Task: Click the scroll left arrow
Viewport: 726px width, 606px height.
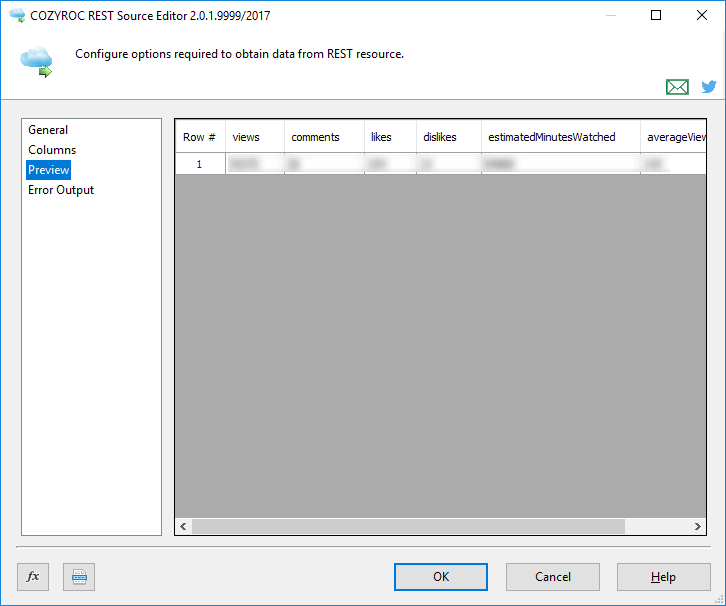Action: click(183, 526)
